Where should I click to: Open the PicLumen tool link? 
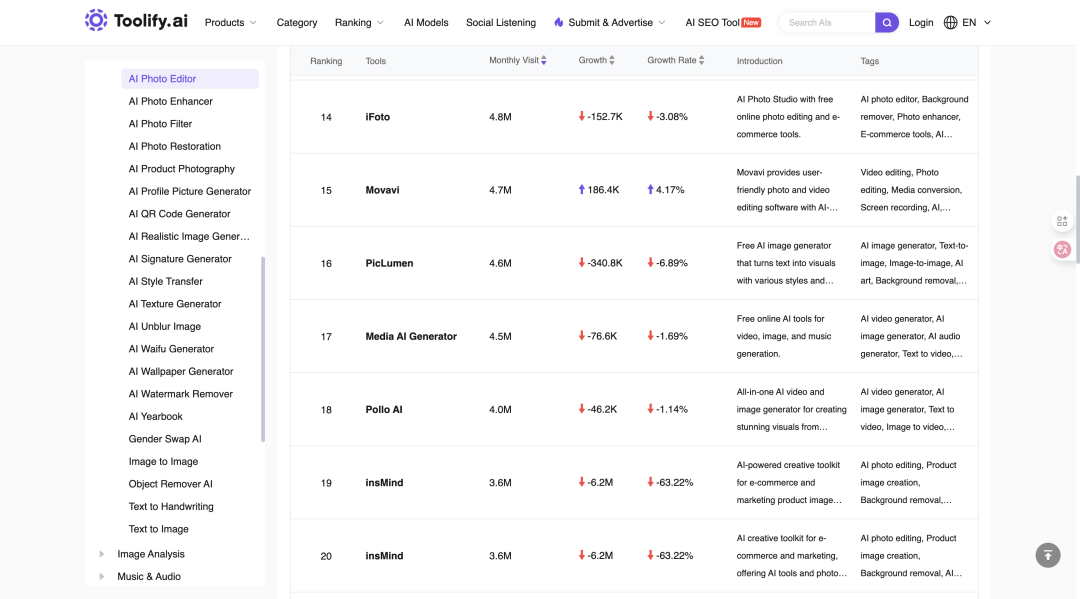389,263
